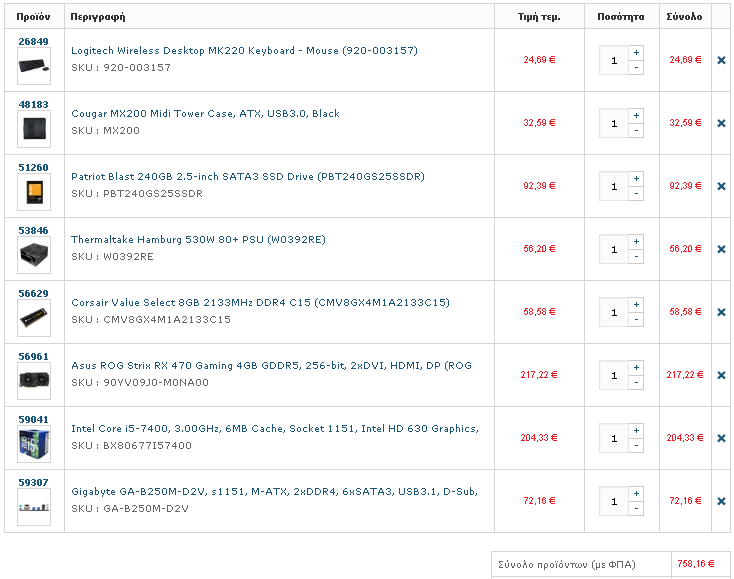This screenshot has height=579, width=734.
Task: Increase quantity of Corsair 8GB DDR4
Action: pos(636,304)
